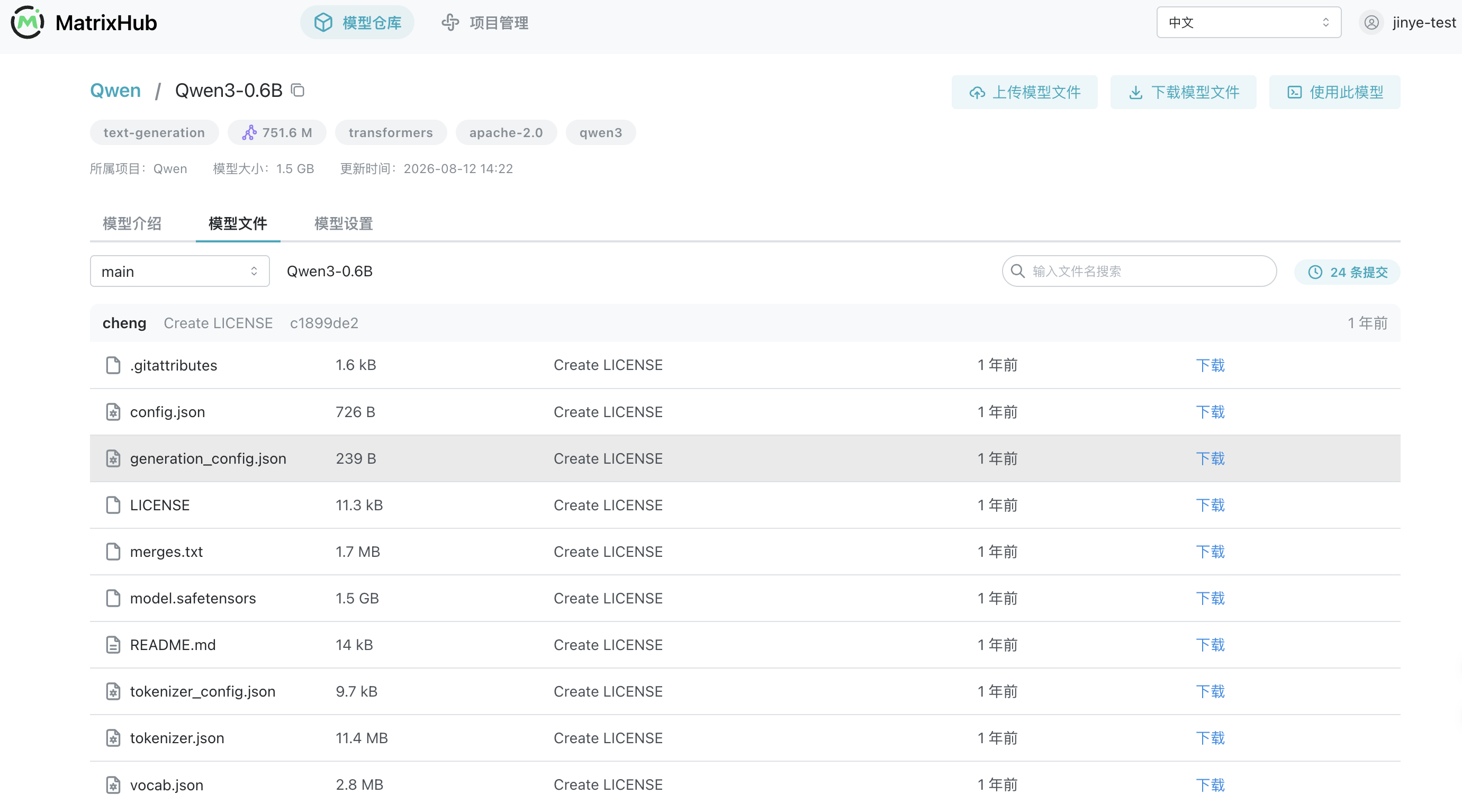Open the README.md file name

point(173,644)
